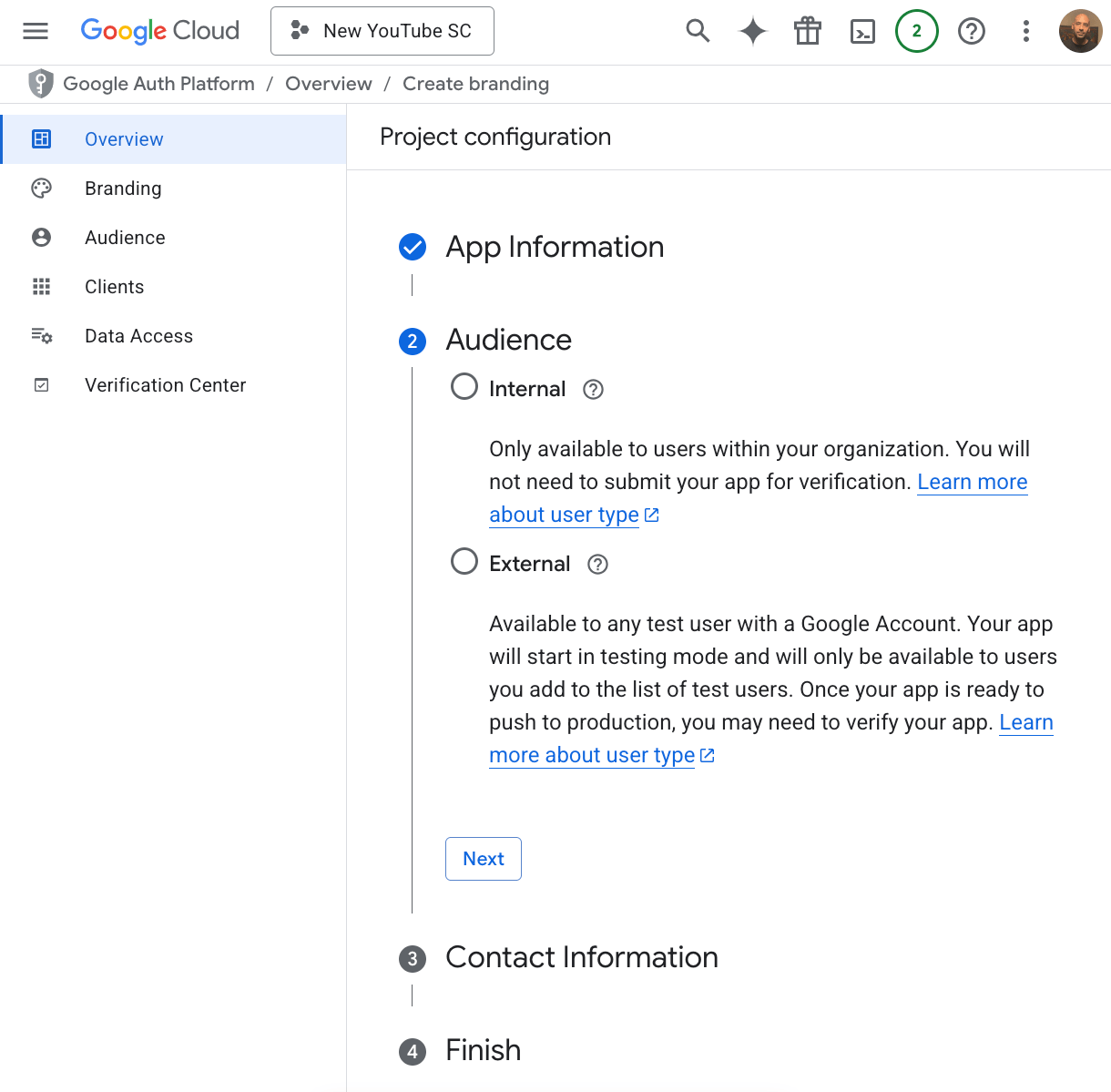Go to Branding in the sidebar
The height and width of the screenshot is (1092, 1111).
tap(123, 189)
